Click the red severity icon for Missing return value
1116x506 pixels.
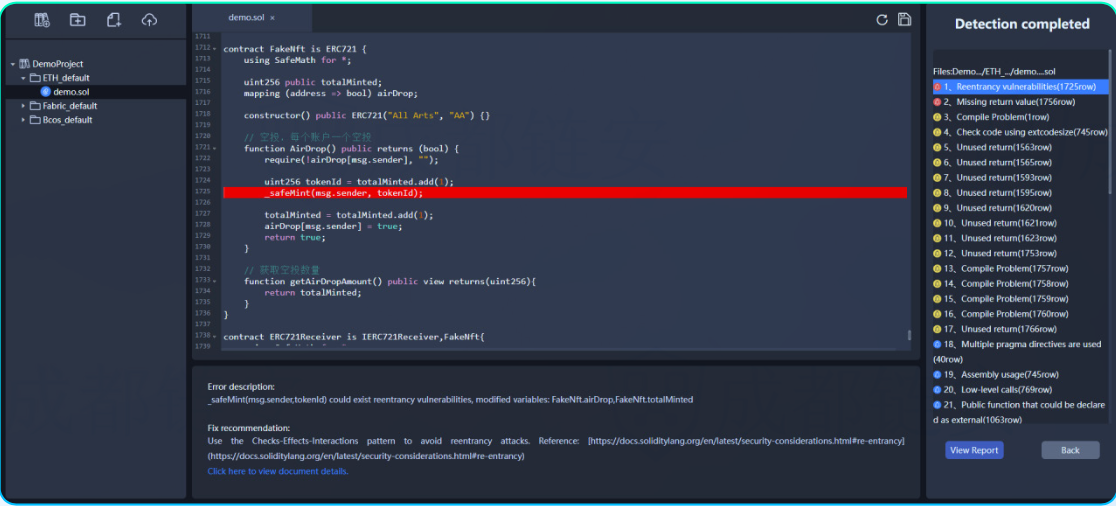coord(937,102)
